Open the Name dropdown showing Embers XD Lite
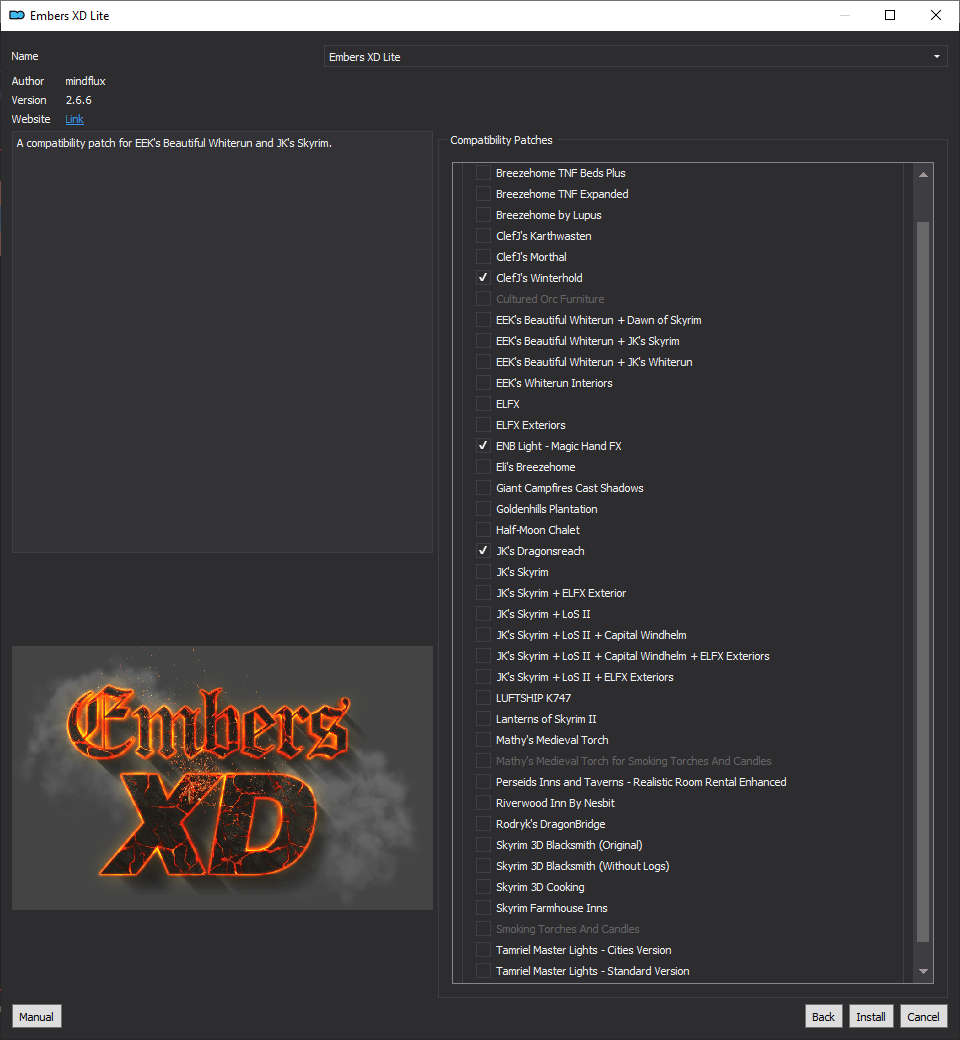This screenshot has width=960, height=1040. (x=635, y=57)
